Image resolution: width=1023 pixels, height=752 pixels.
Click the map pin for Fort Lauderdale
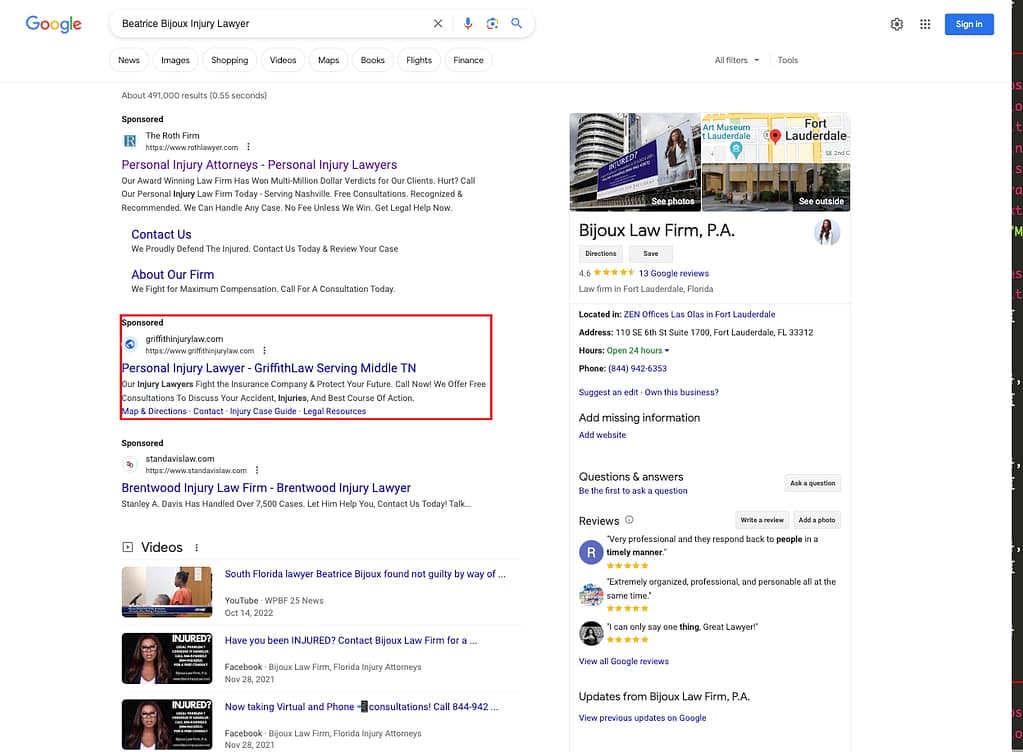tap(775, 136)
